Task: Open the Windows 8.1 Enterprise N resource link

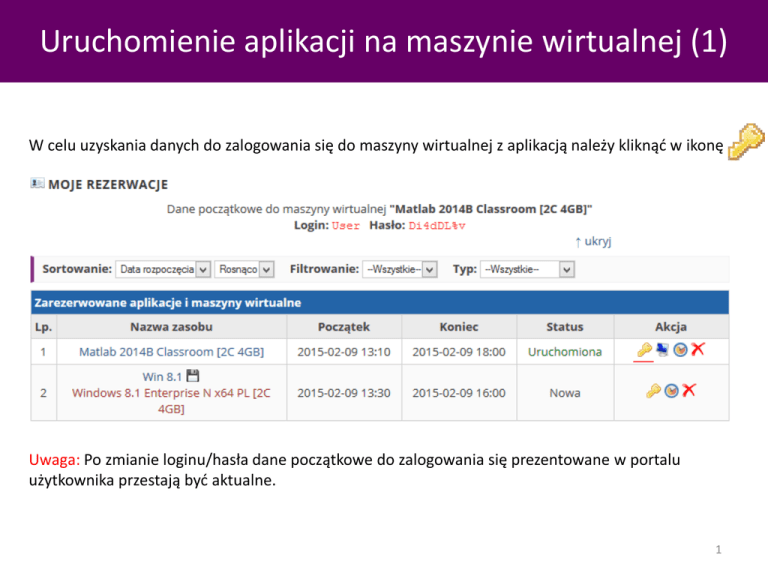Action: coord(171,393)
